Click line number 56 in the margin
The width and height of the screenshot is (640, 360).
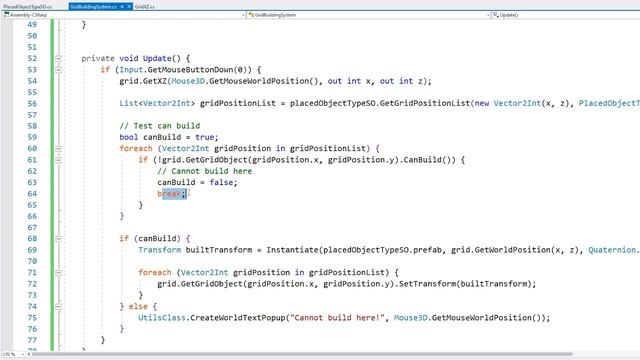click(32, 103)
